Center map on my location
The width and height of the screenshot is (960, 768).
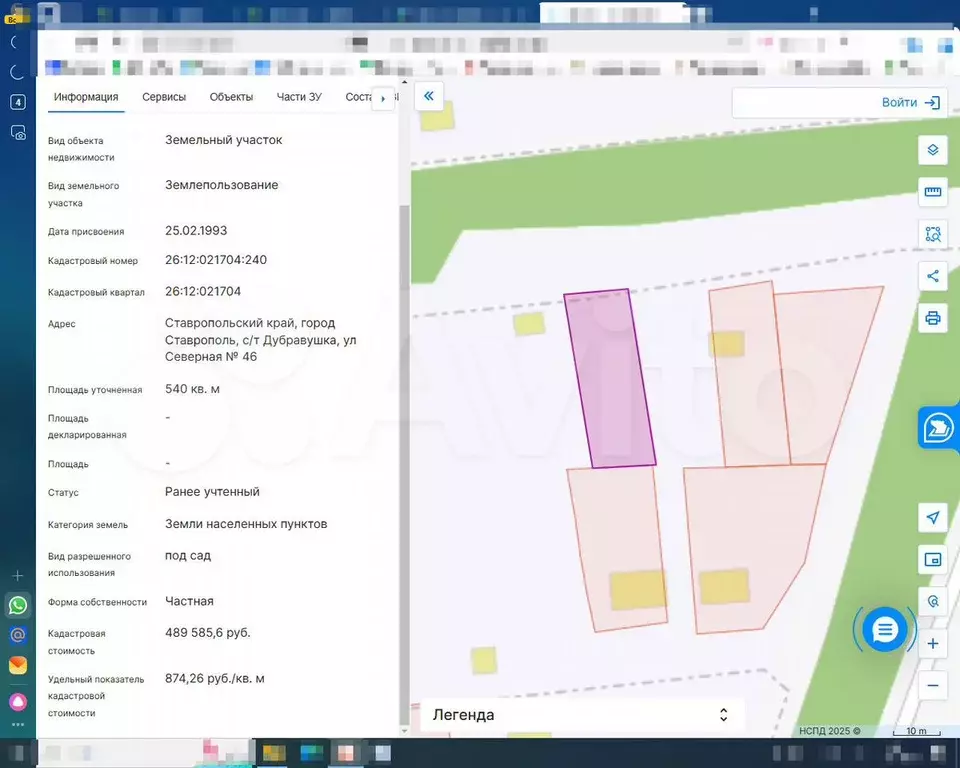tap(932, 518)
